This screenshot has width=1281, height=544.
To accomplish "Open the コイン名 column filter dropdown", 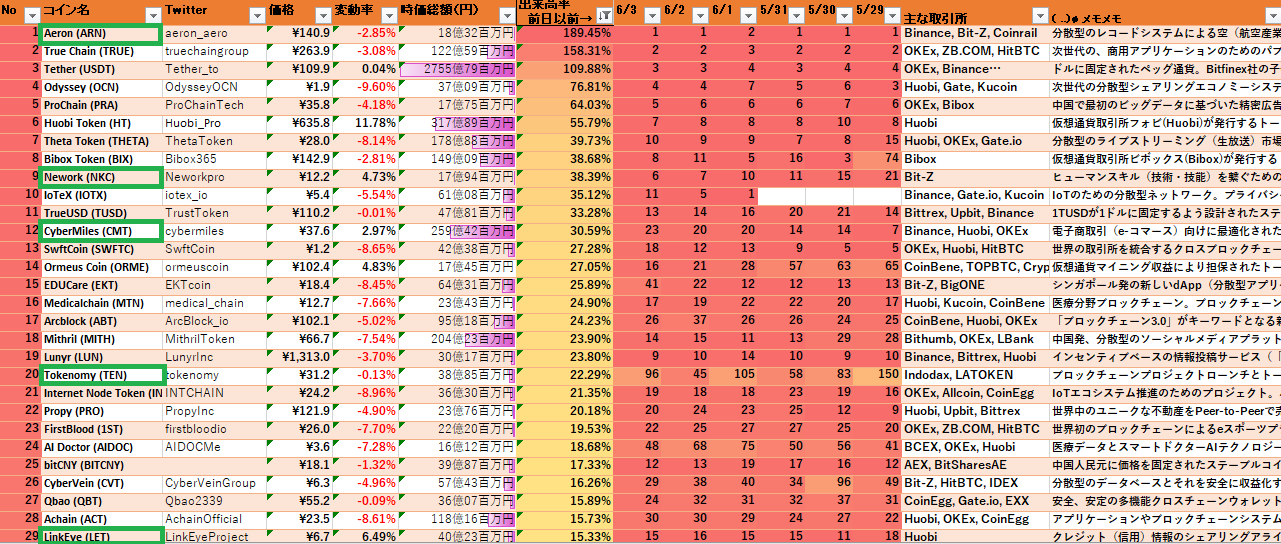I will (152, 15).
